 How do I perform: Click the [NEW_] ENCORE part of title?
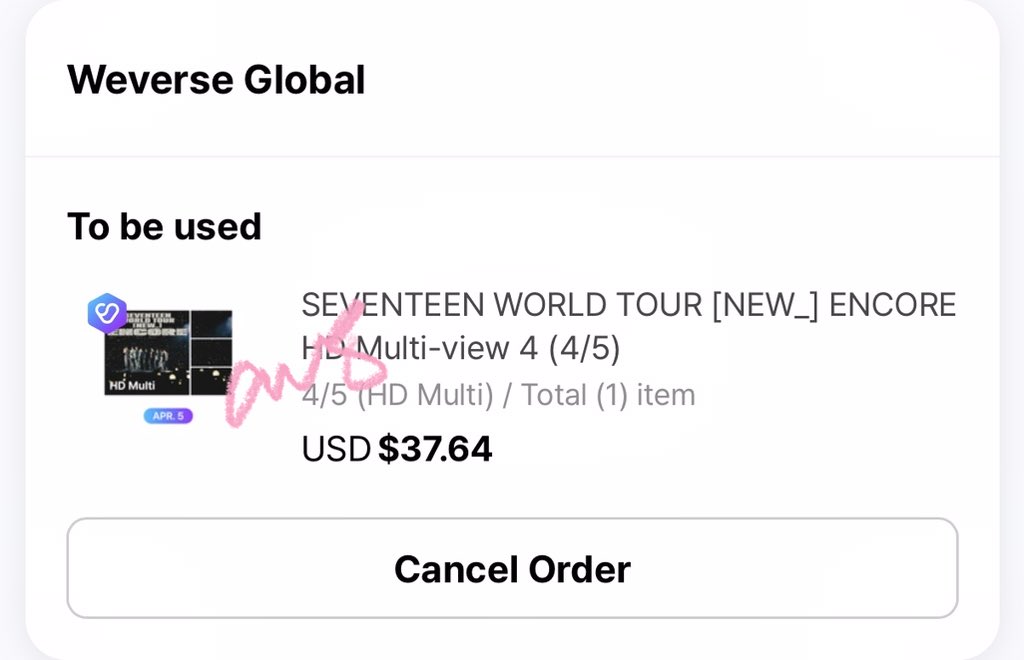click(834, 305)
